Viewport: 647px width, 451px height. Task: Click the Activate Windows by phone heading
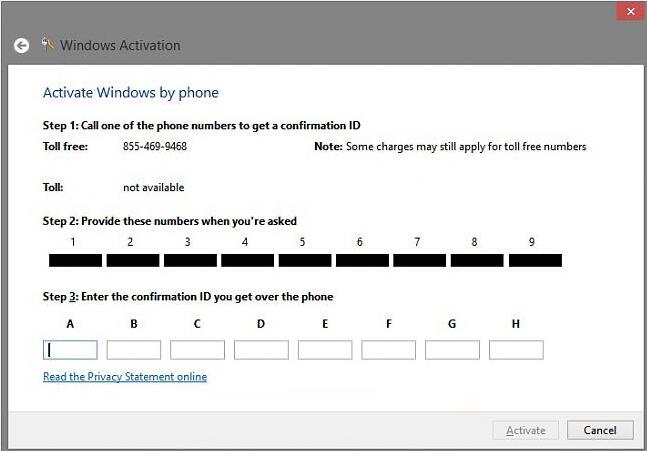[130, 93]
